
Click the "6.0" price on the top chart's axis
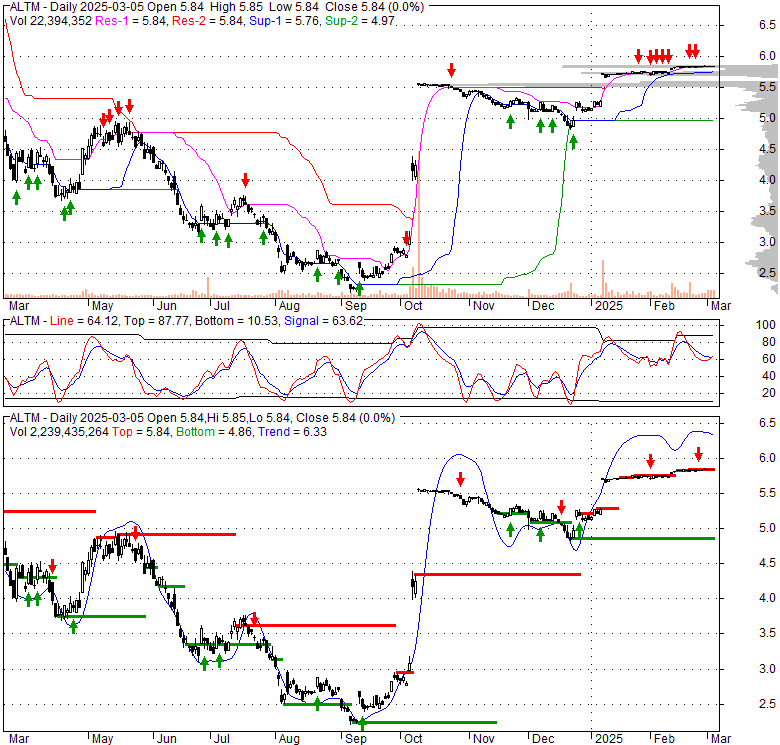[x=767, y=56]
